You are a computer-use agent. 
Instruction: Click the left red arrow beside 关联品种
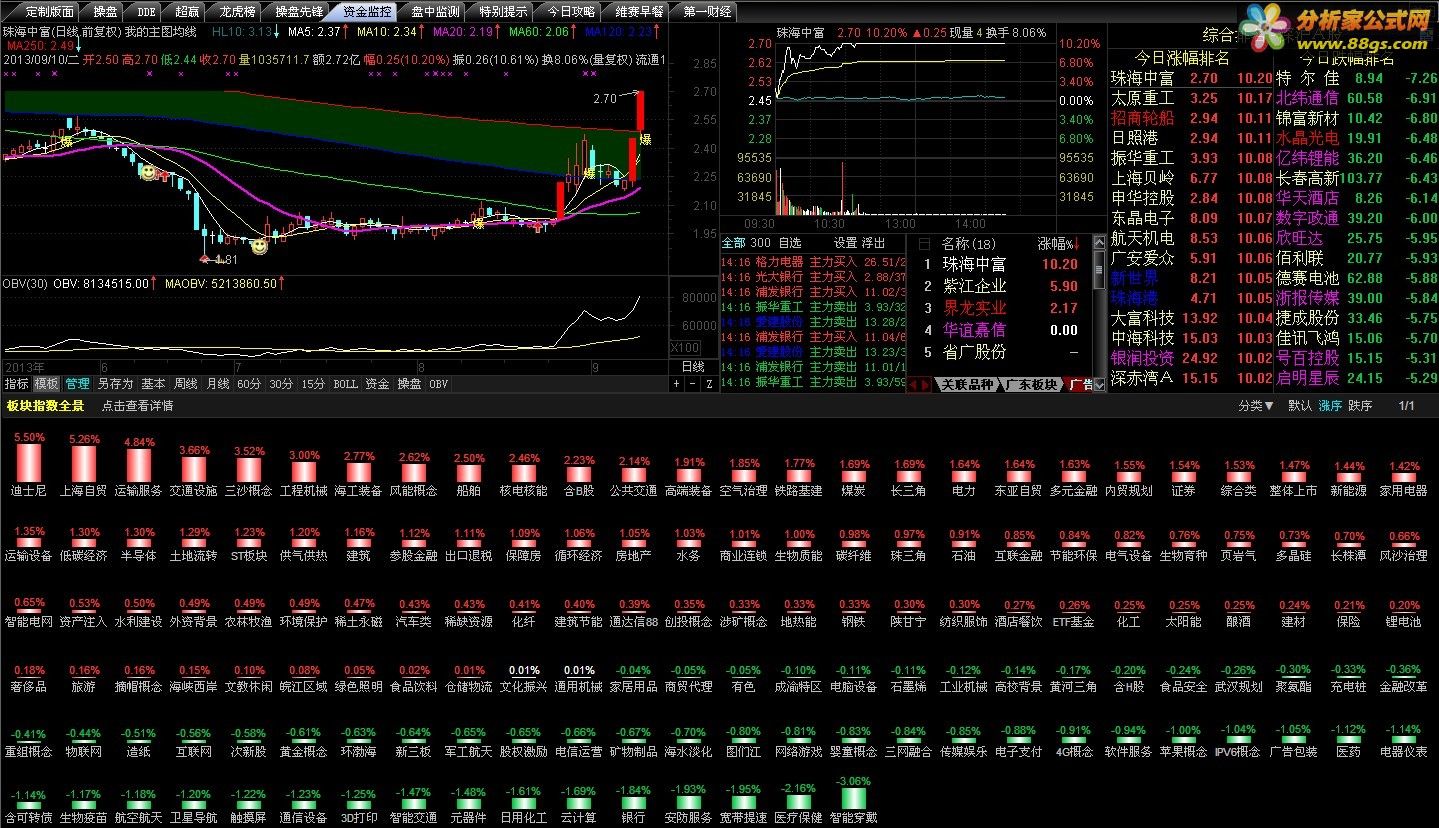pyautogui.click(x=915, y=385)
